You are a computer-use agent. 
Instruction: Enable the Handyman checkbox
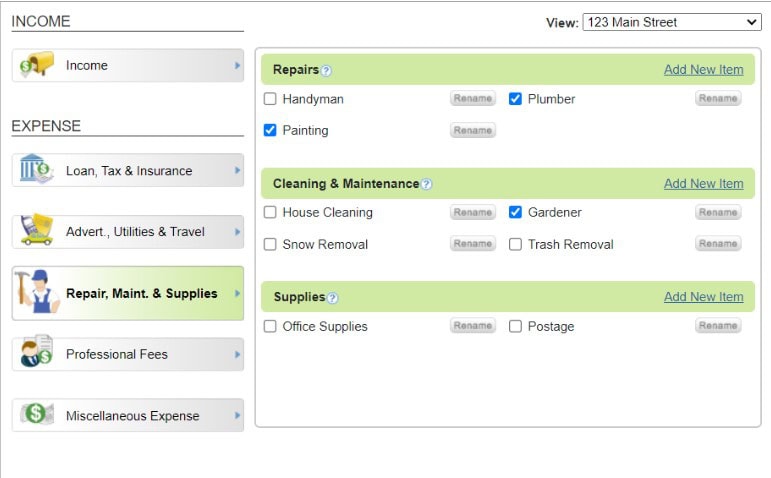click(x=270, y=99)
